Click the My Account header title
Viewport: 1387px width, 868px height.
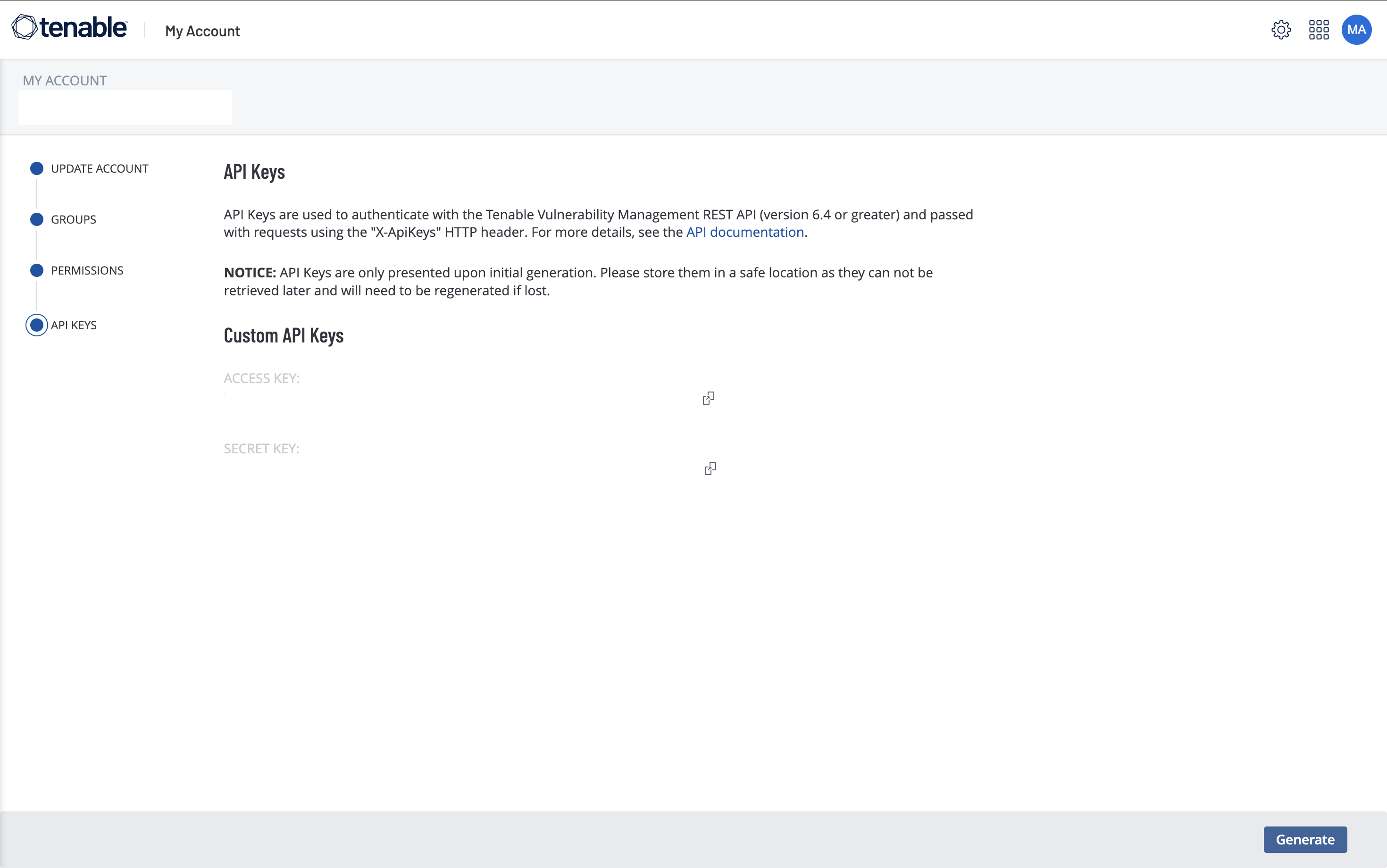pyautogui.click(x=202, y=31)
